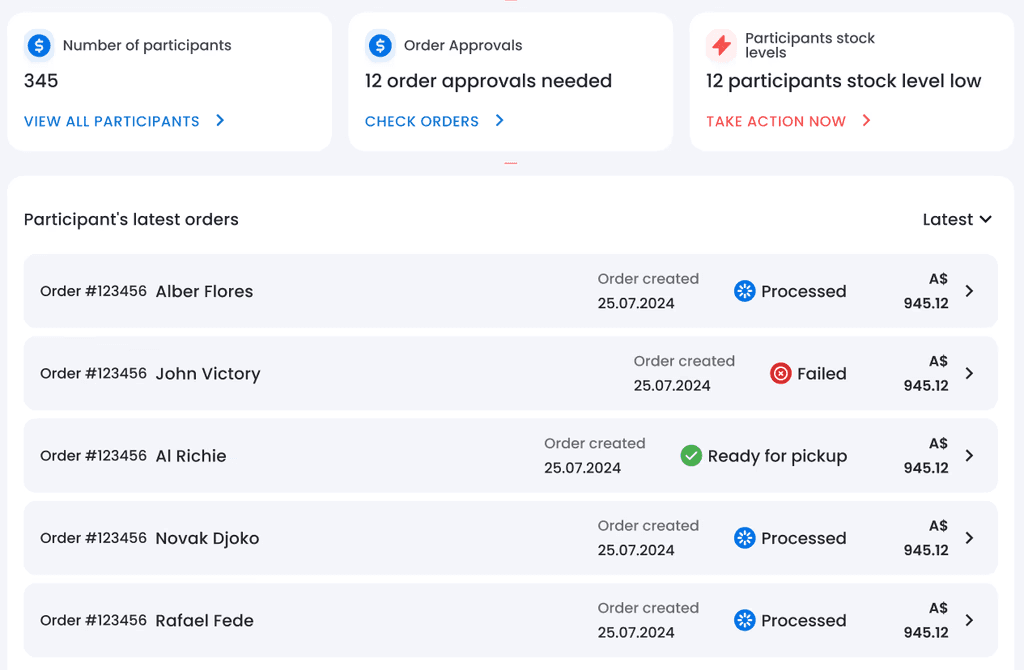Click the red Failed status icon

780,373
